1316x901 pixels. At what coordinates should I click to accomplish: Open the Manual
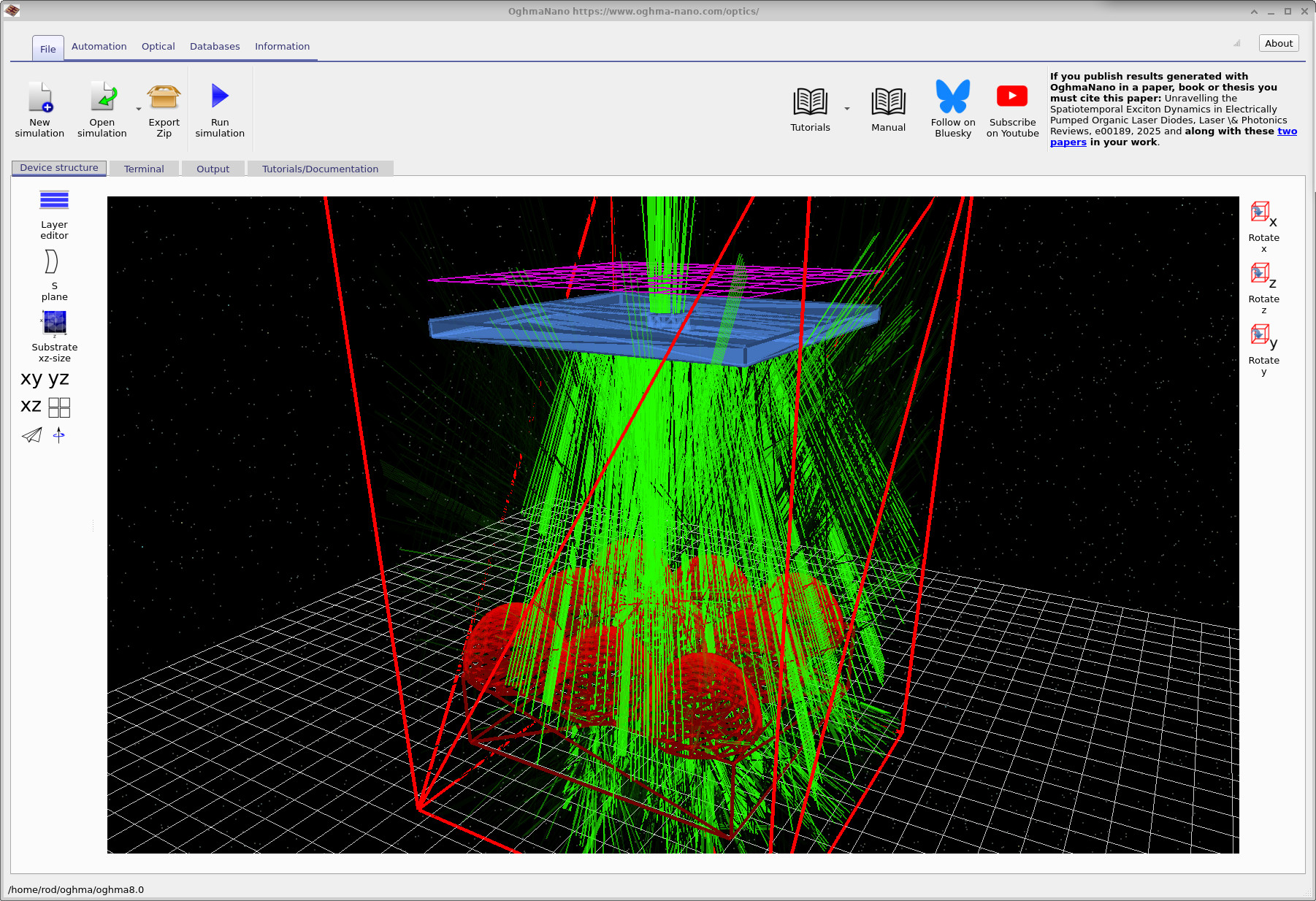click(x=887, y=106)
